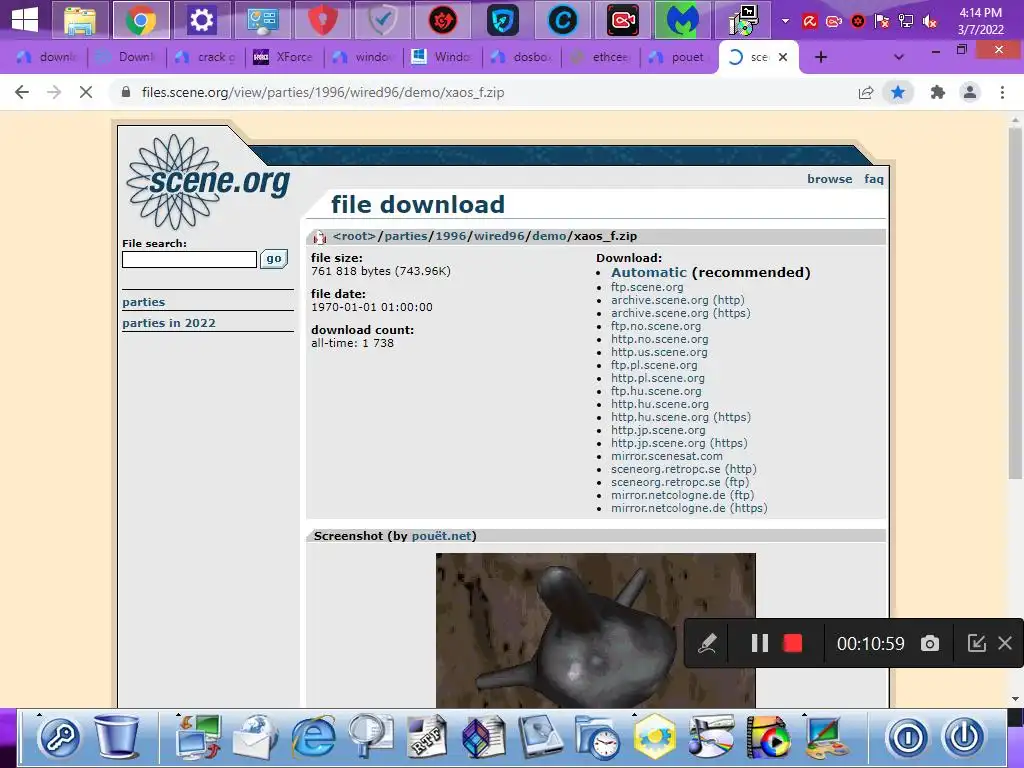Open the magnifier search icon in the dock
Screen dimensions: 1024x768
click(370, 737)
